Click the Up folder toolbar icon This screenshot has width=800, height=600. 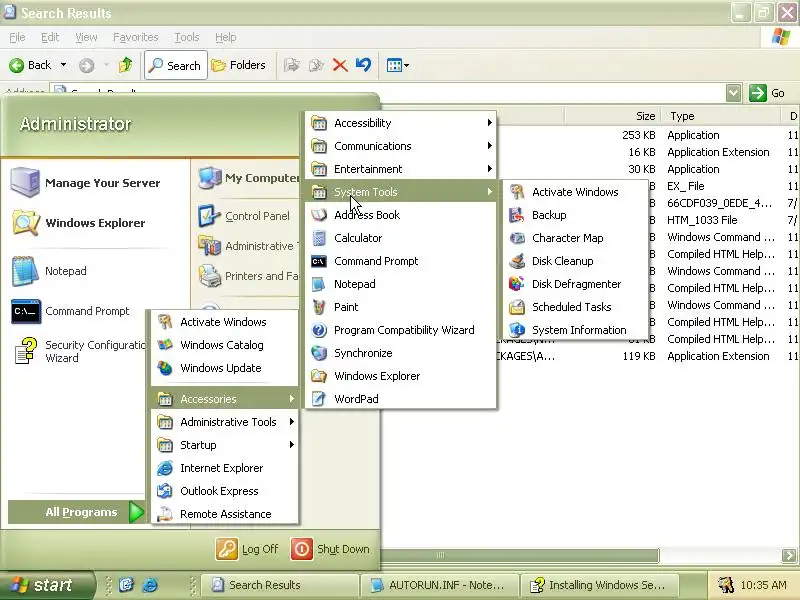tap(126, 65)
